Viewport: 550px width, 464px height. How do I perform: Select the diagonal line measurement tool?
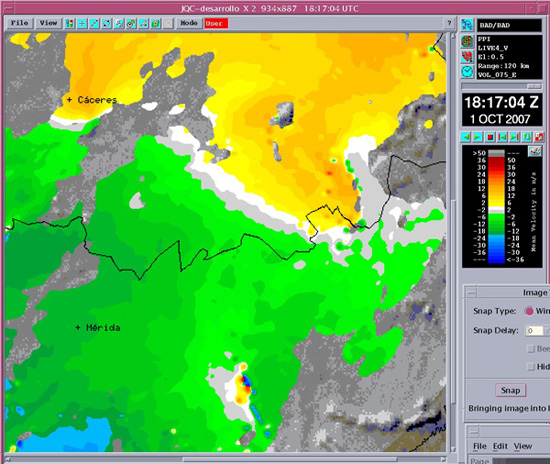[94, 23]
